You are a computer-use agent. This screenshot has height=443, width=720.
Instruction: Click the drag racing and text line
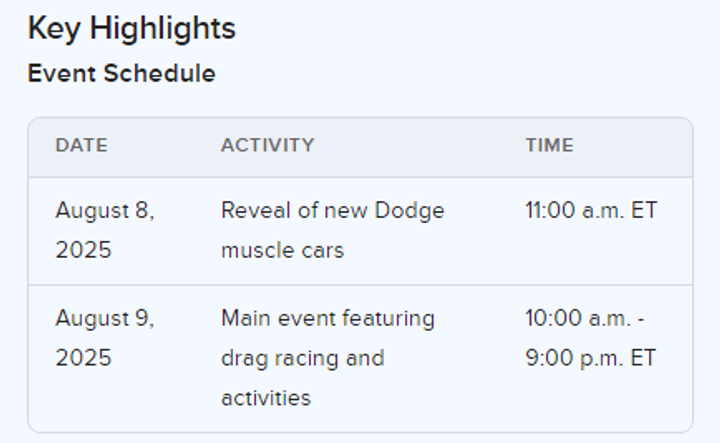pyautogui.click(x=303, y=359)
